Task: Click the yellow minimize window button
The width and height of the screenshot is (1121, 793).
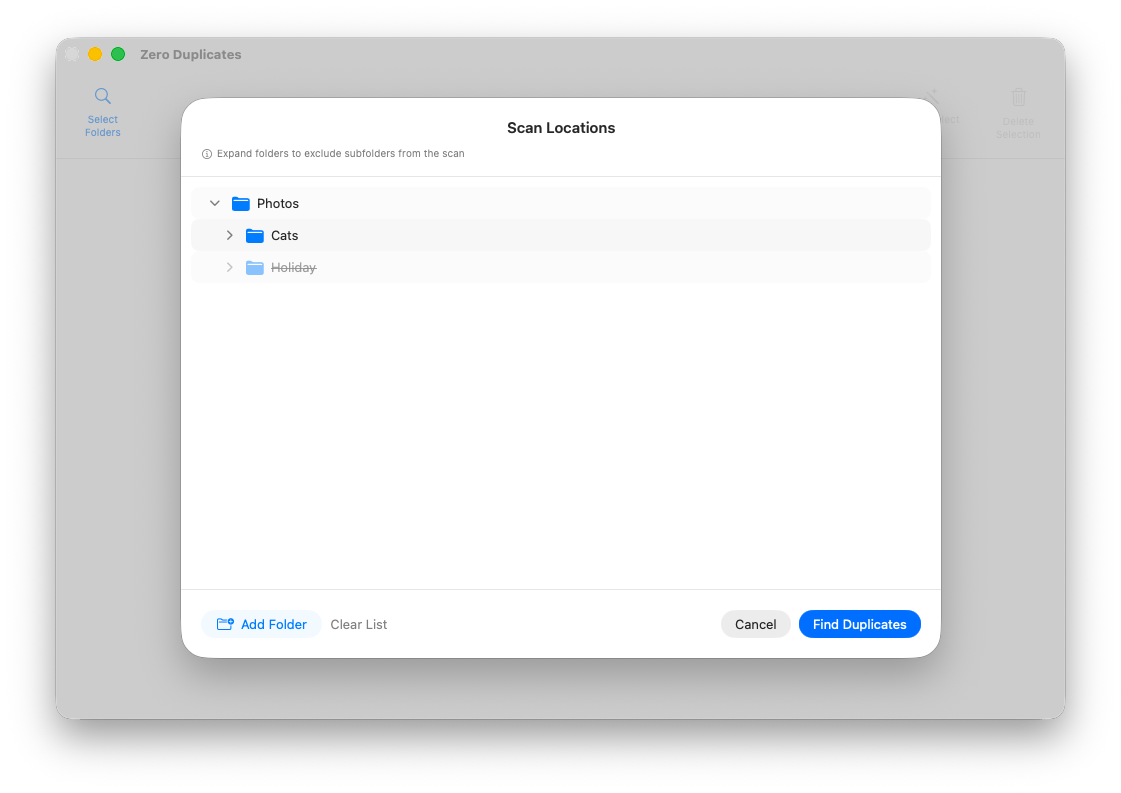Action: click(x=95, y=54)
